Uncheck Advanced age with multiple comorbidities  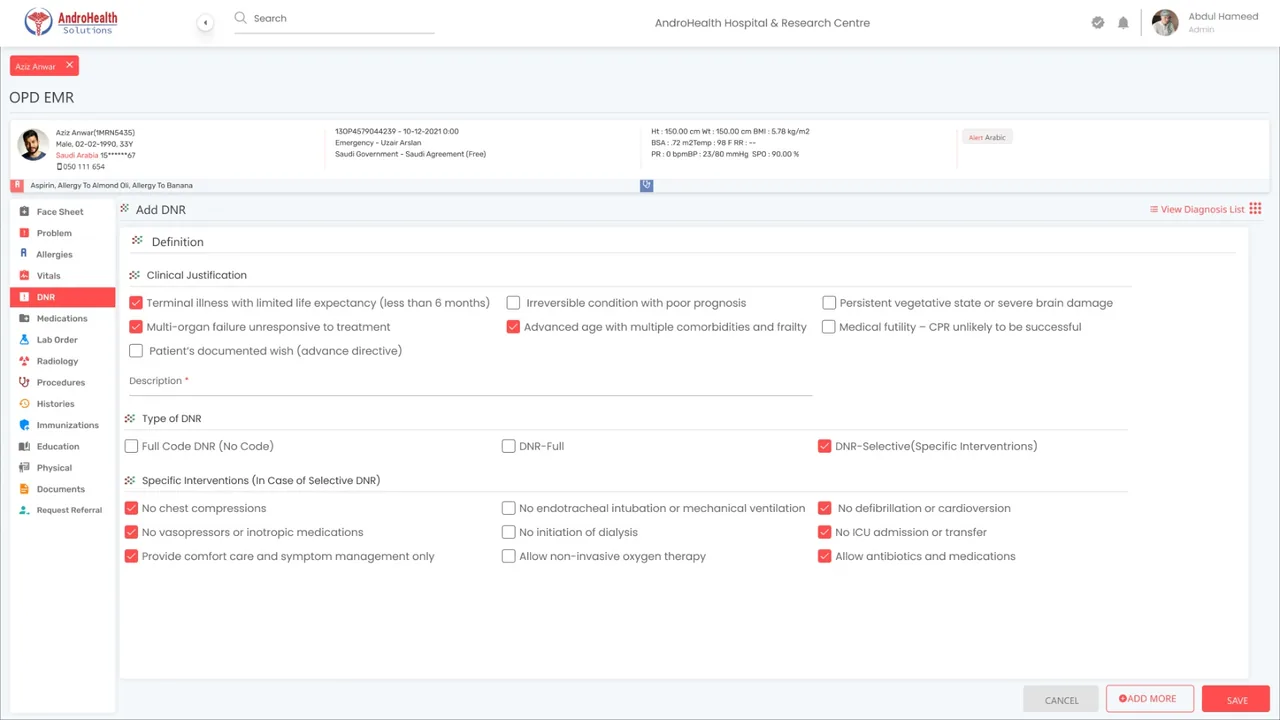coord(513,326)
